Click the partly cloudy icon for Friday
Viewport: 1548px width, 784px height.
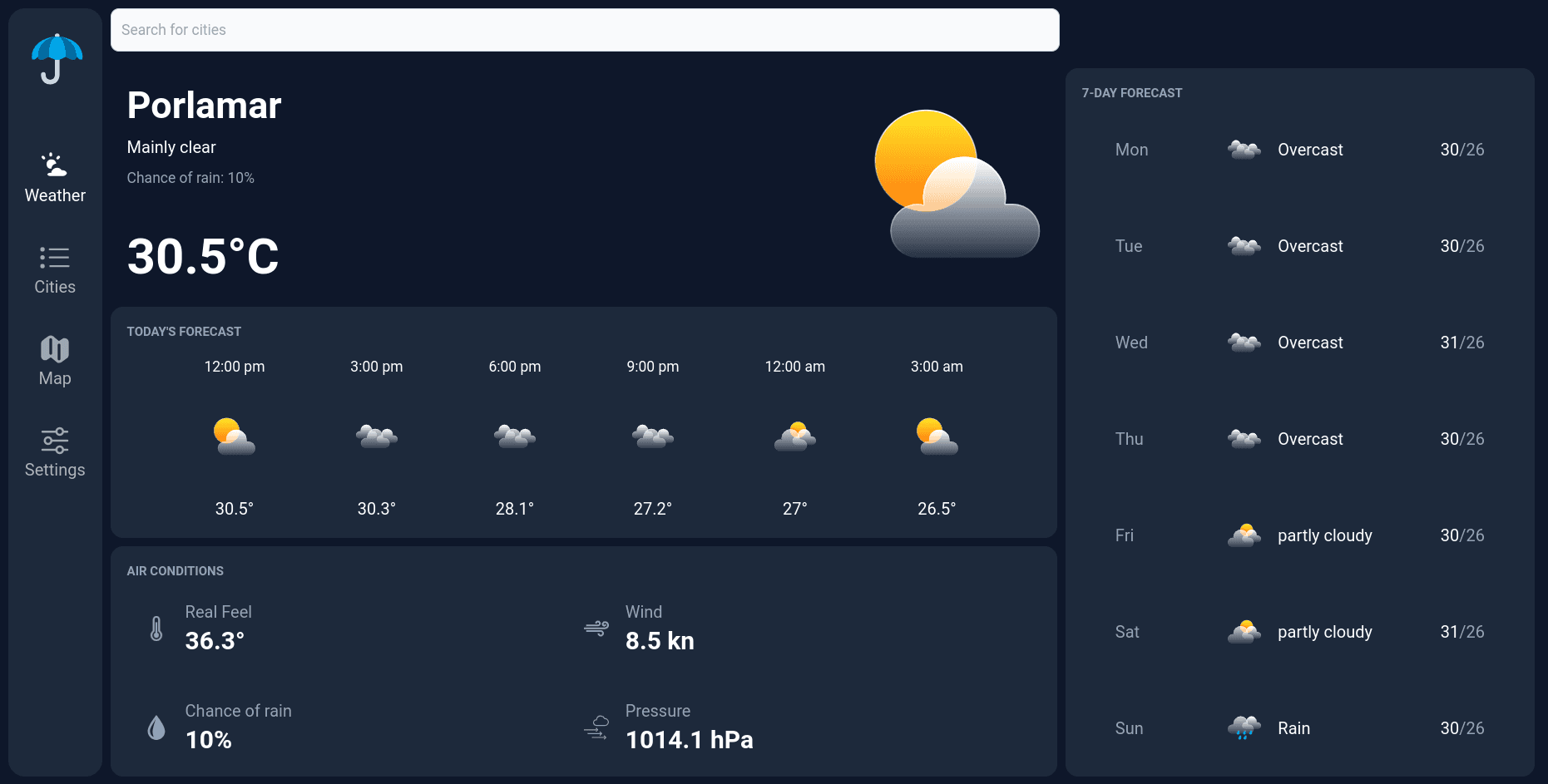tap(1244, 535)
